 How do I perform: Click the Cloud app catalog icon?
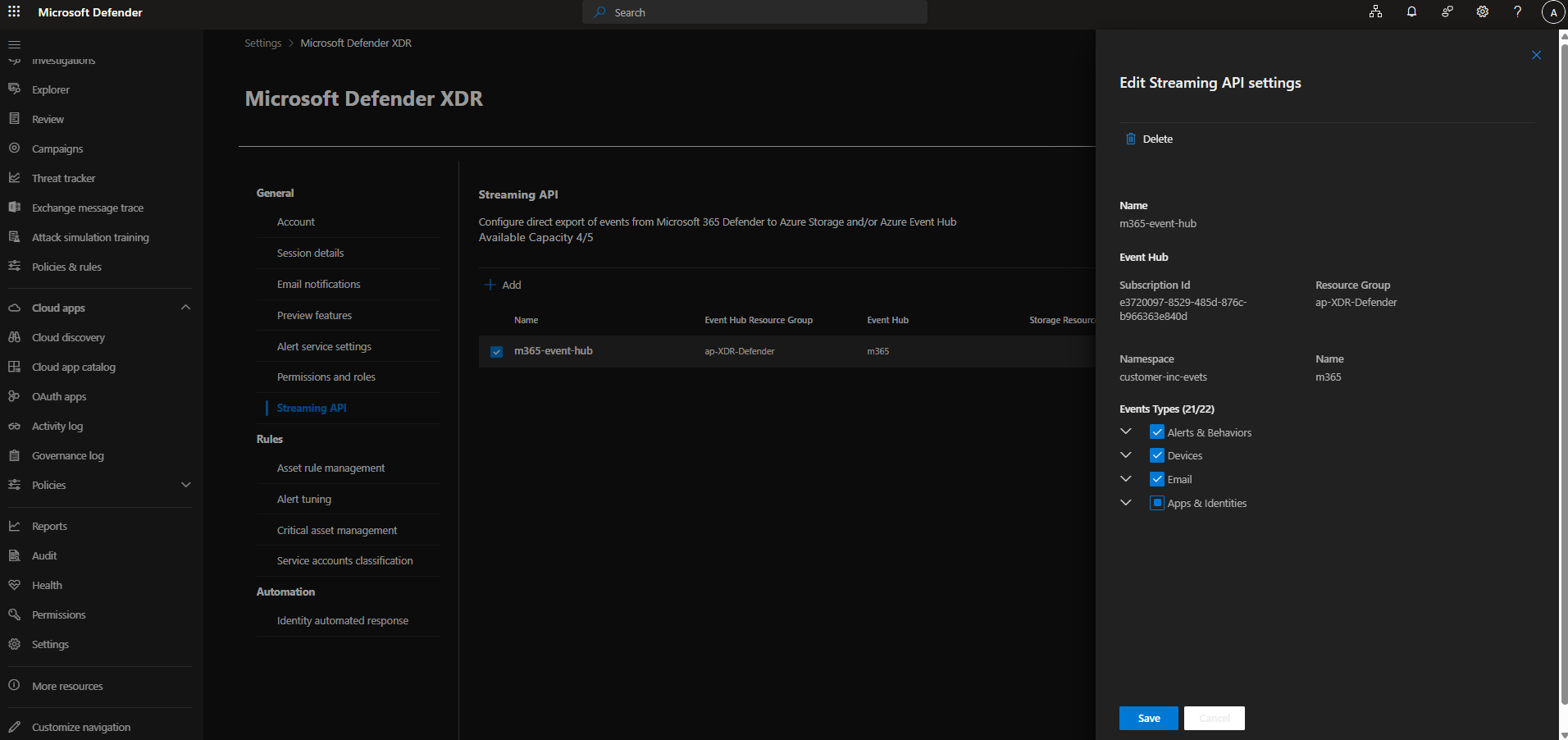[14, 367]
